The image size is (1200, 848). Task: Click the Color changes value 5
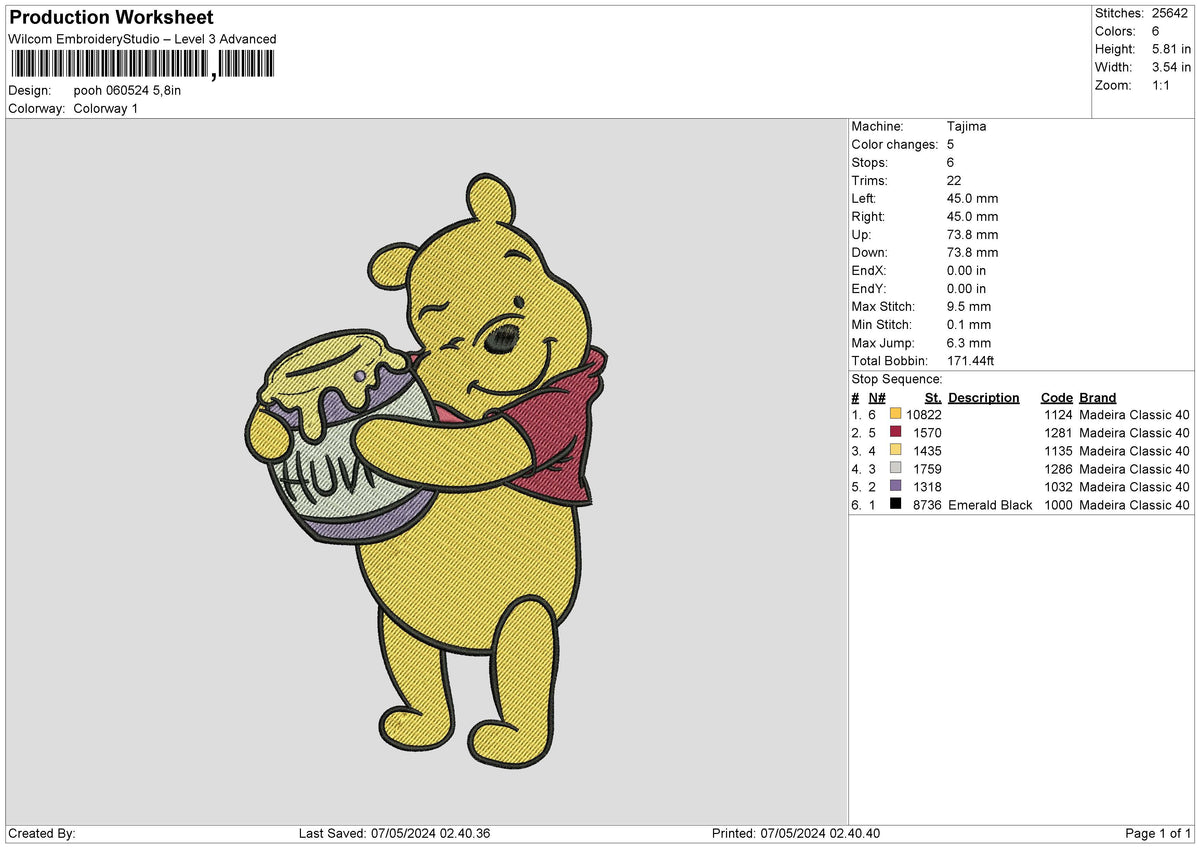tap(950, 145)
